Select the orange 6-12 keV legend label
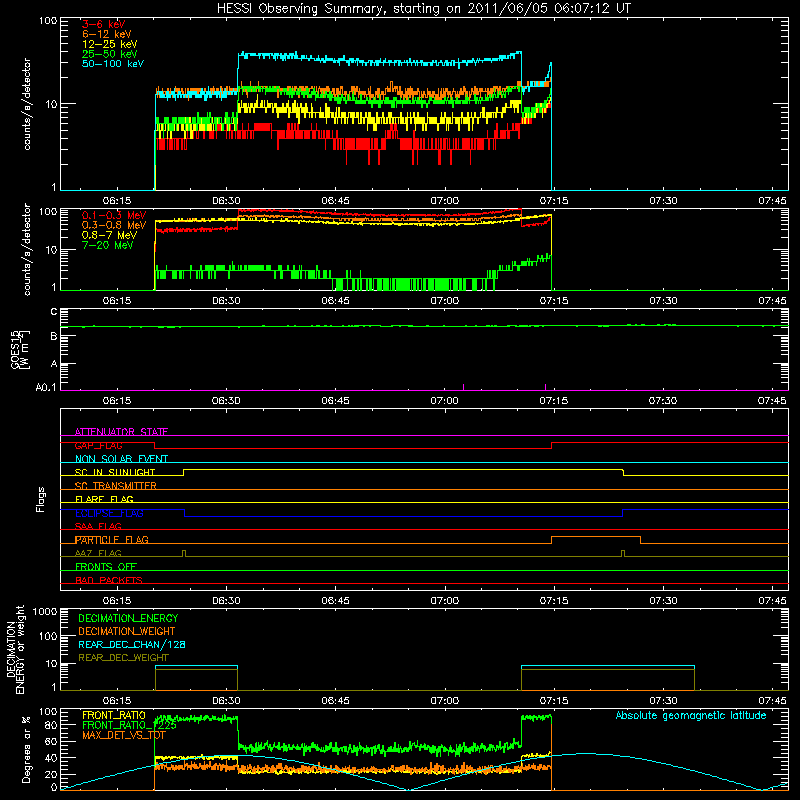Viewport: 800px width, 800px height. pos(106,34)
